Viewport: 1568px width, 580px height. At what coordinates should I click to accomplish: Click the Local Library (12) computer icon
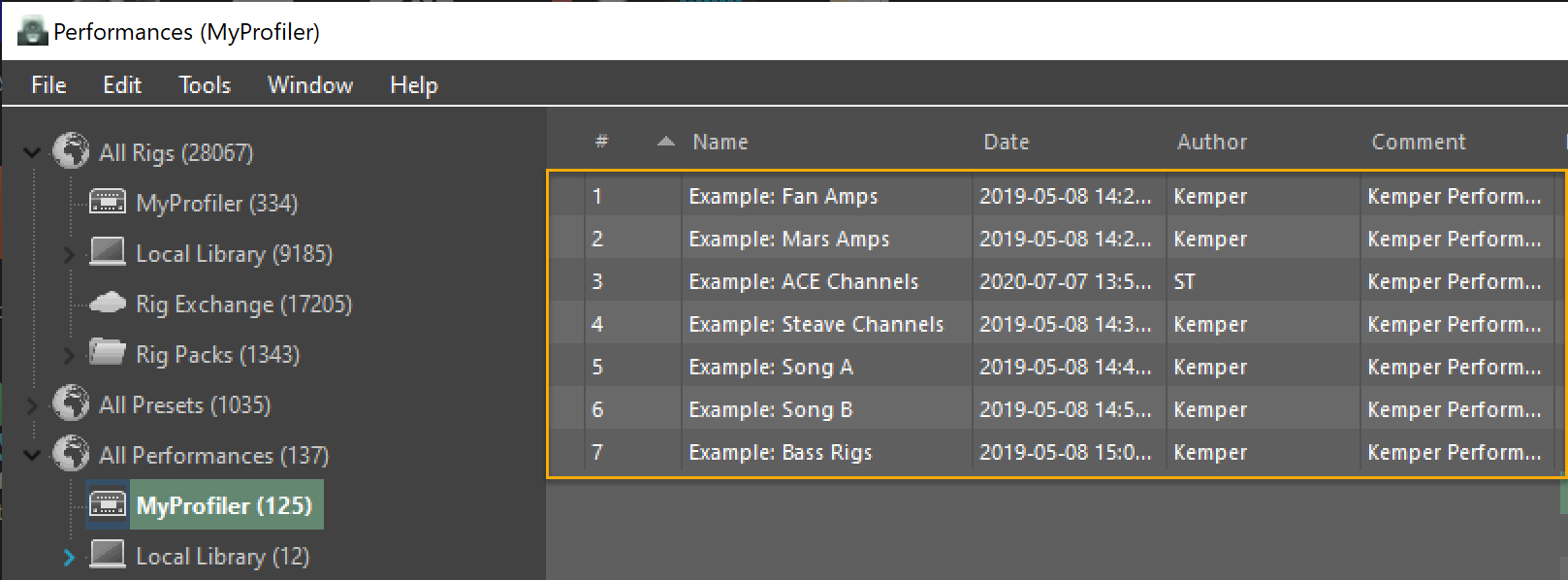[107, 555]
